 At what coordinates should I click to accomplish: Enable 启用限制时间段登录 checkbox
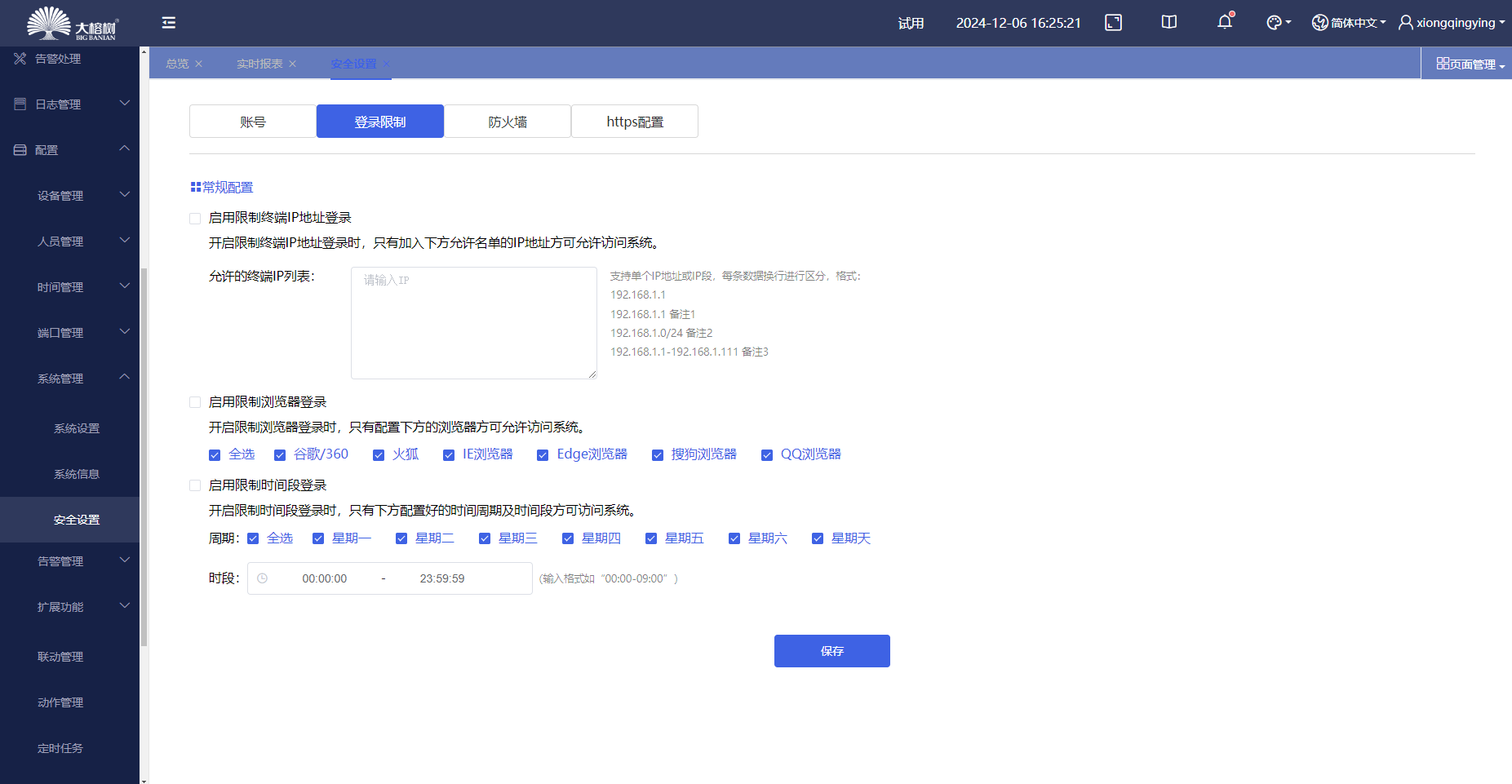(195, 485)
